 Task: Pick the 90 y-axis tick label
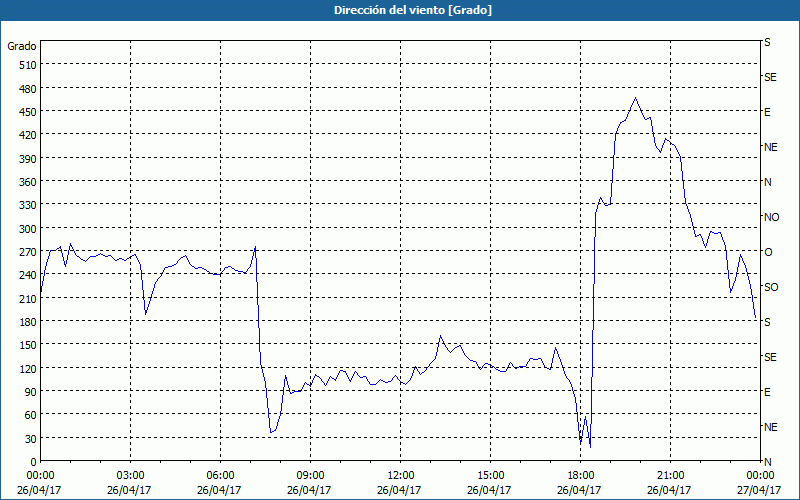point(30,391)
